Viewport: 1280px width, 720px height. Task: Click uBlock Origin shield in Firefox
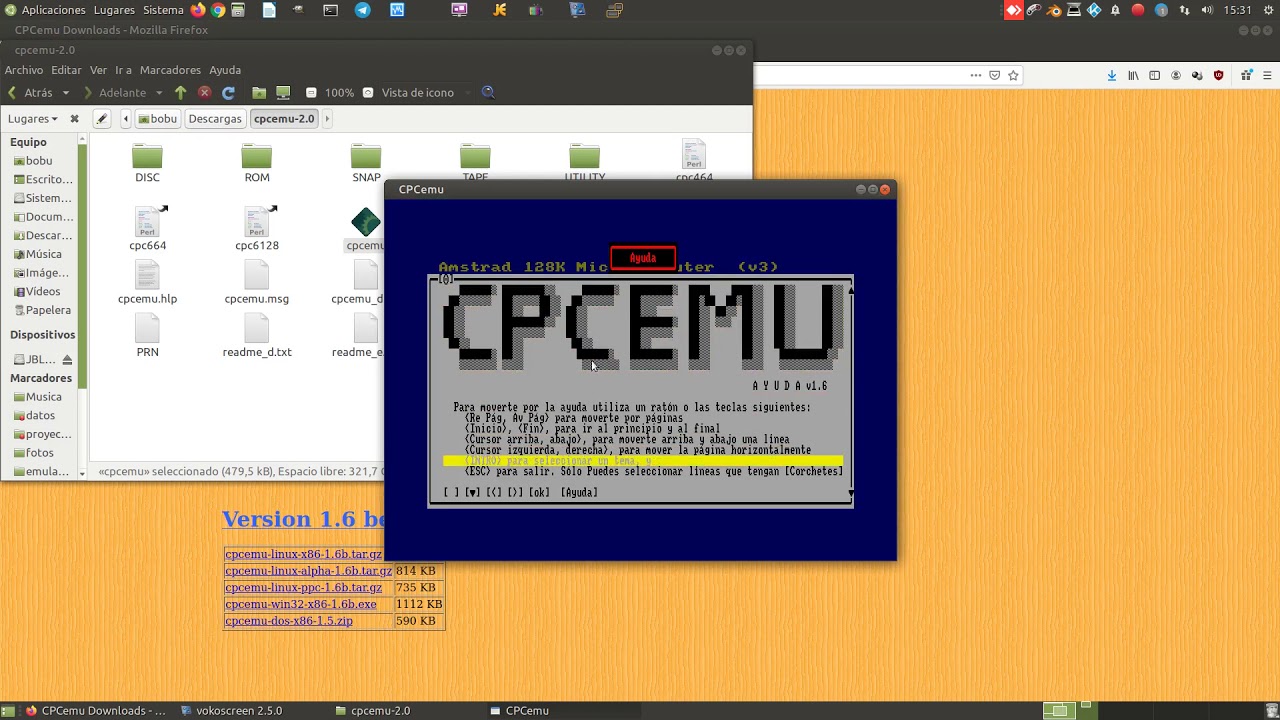(x=1218, y=75)
